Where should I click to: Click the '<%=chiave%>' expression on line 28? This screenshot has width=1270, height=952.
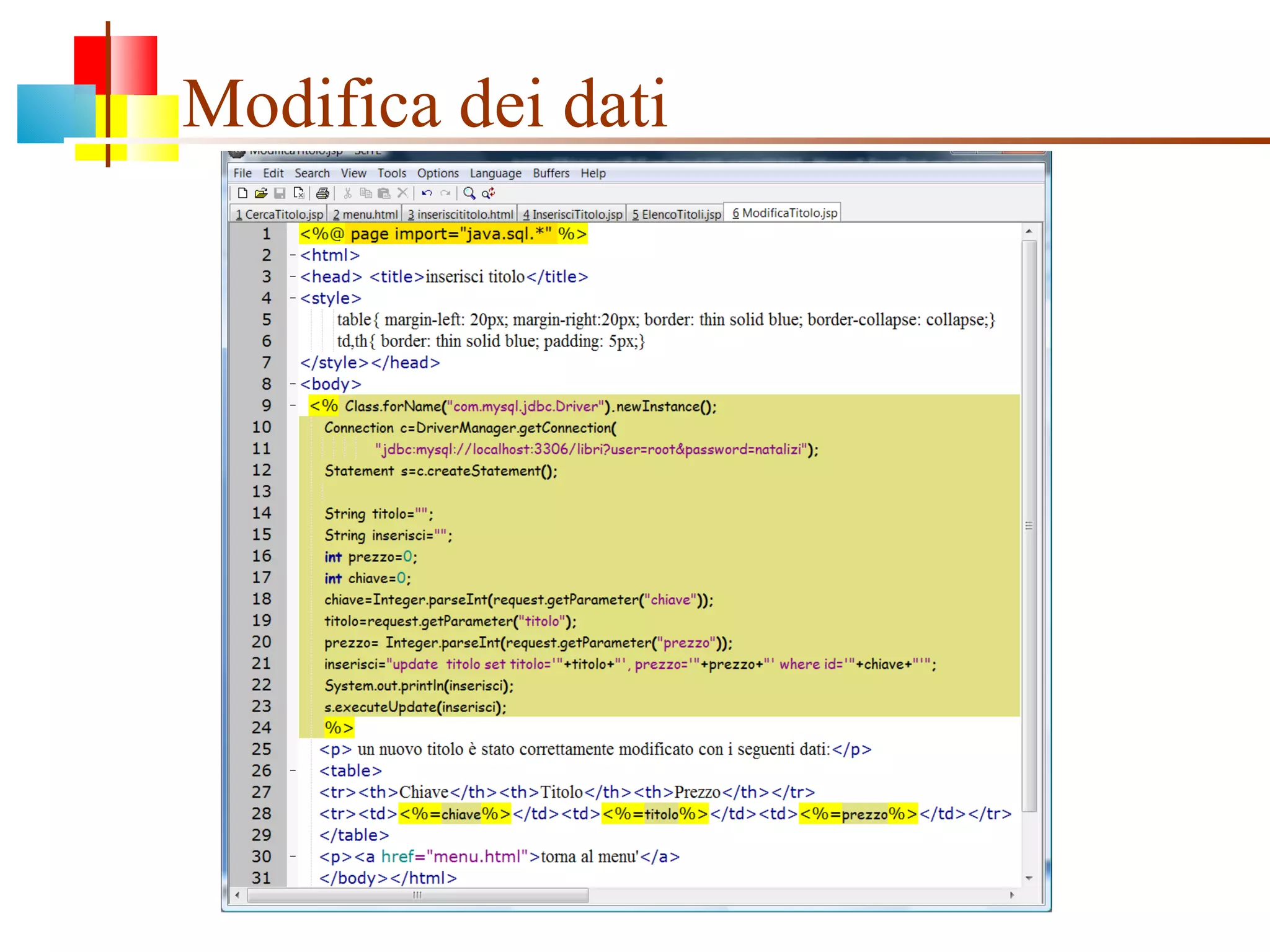coord(455,814)
